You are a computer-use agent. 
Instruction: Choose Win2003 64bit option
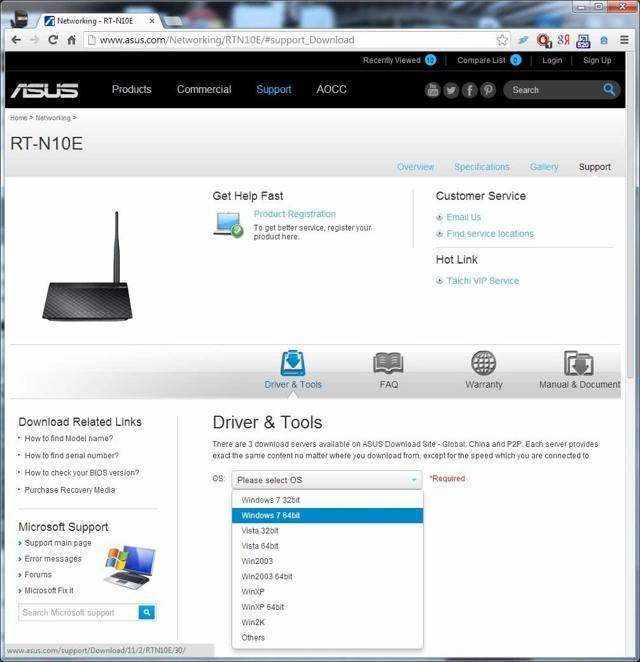[327, 576]
